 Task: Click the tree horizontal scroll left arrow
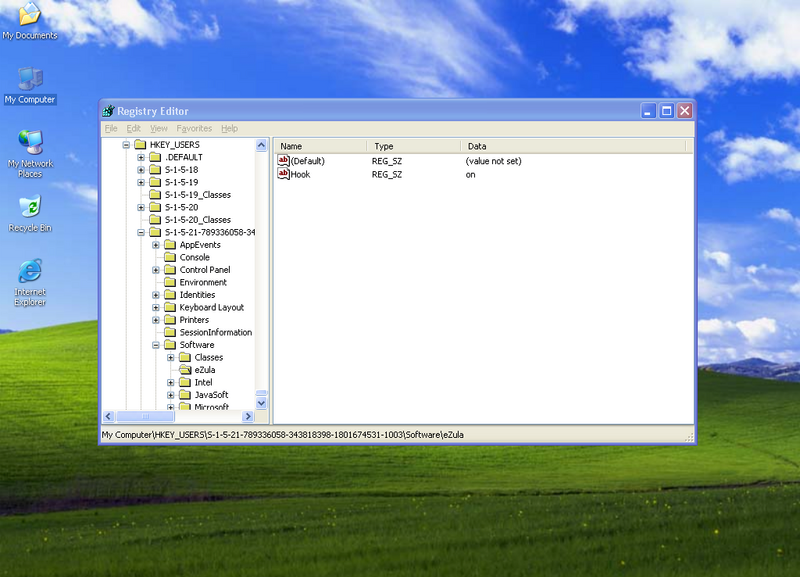(x=109, y=416)
